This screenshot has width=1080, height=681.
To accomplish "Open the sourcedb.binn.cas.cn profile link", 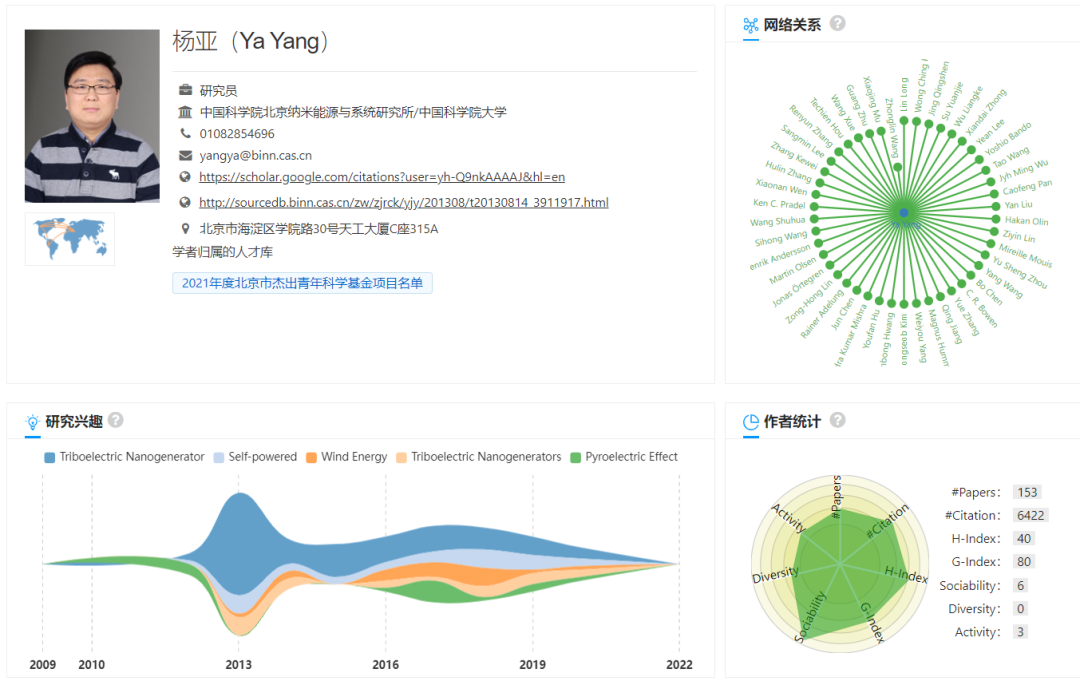I will click(404, 202).
